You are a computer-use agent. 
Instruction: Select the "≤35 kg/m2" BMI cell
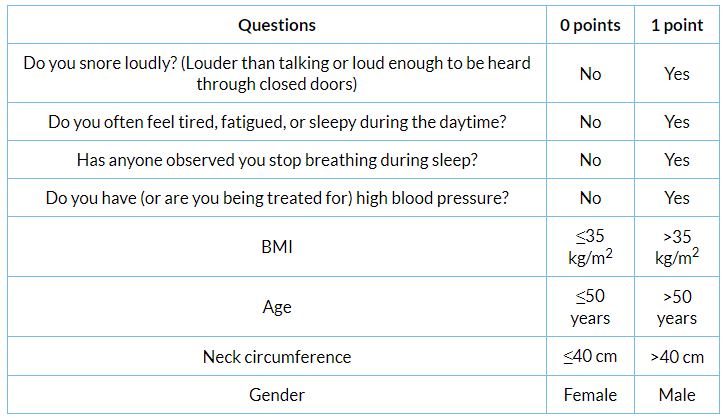[x=590, y=246]
